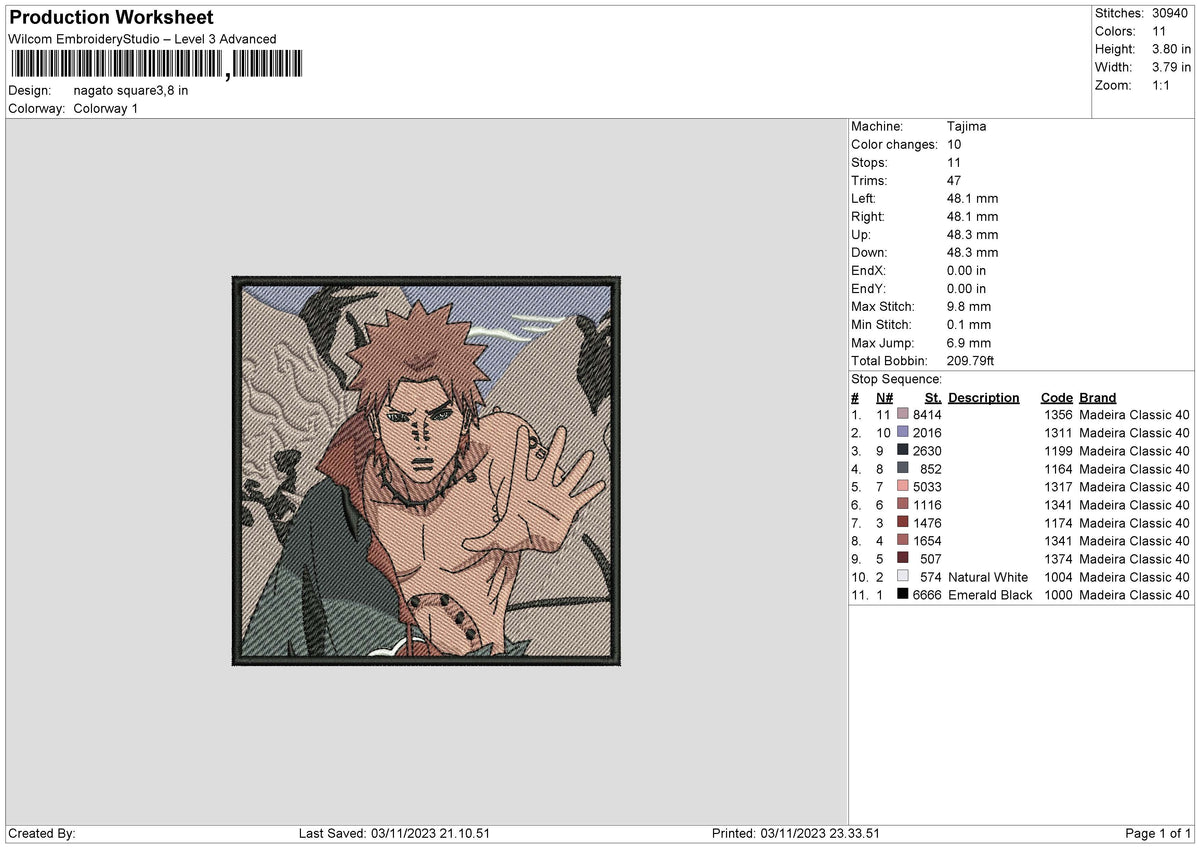Click the Code column header

[x=1056, y=398]
